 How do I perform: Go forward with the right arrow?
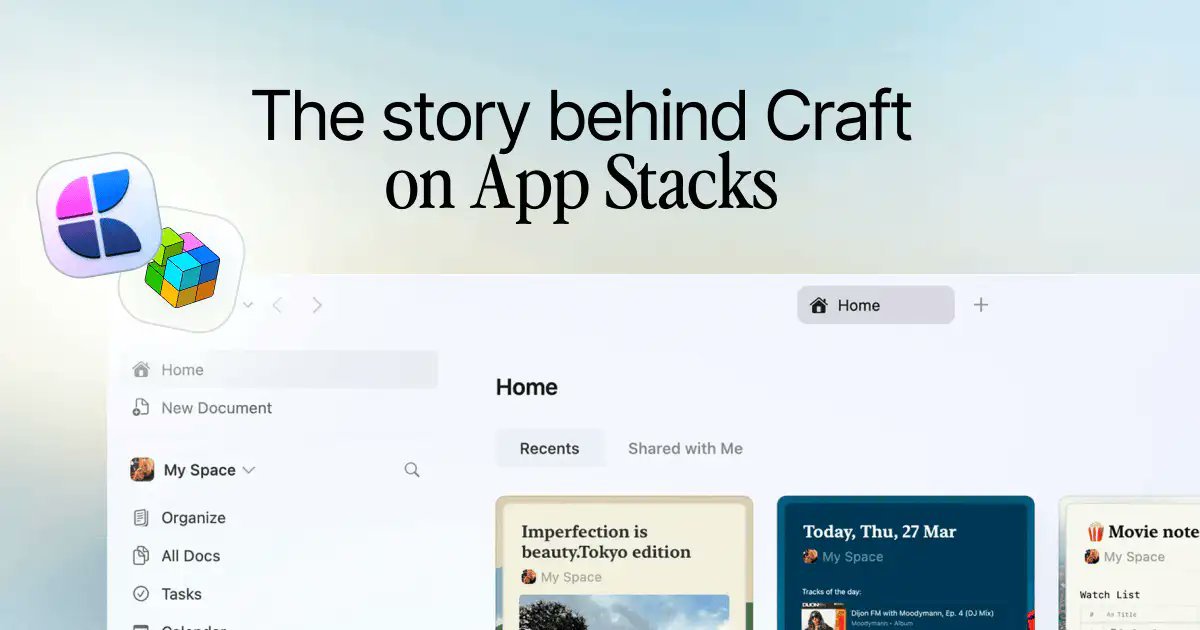click(x=317, y=305)
